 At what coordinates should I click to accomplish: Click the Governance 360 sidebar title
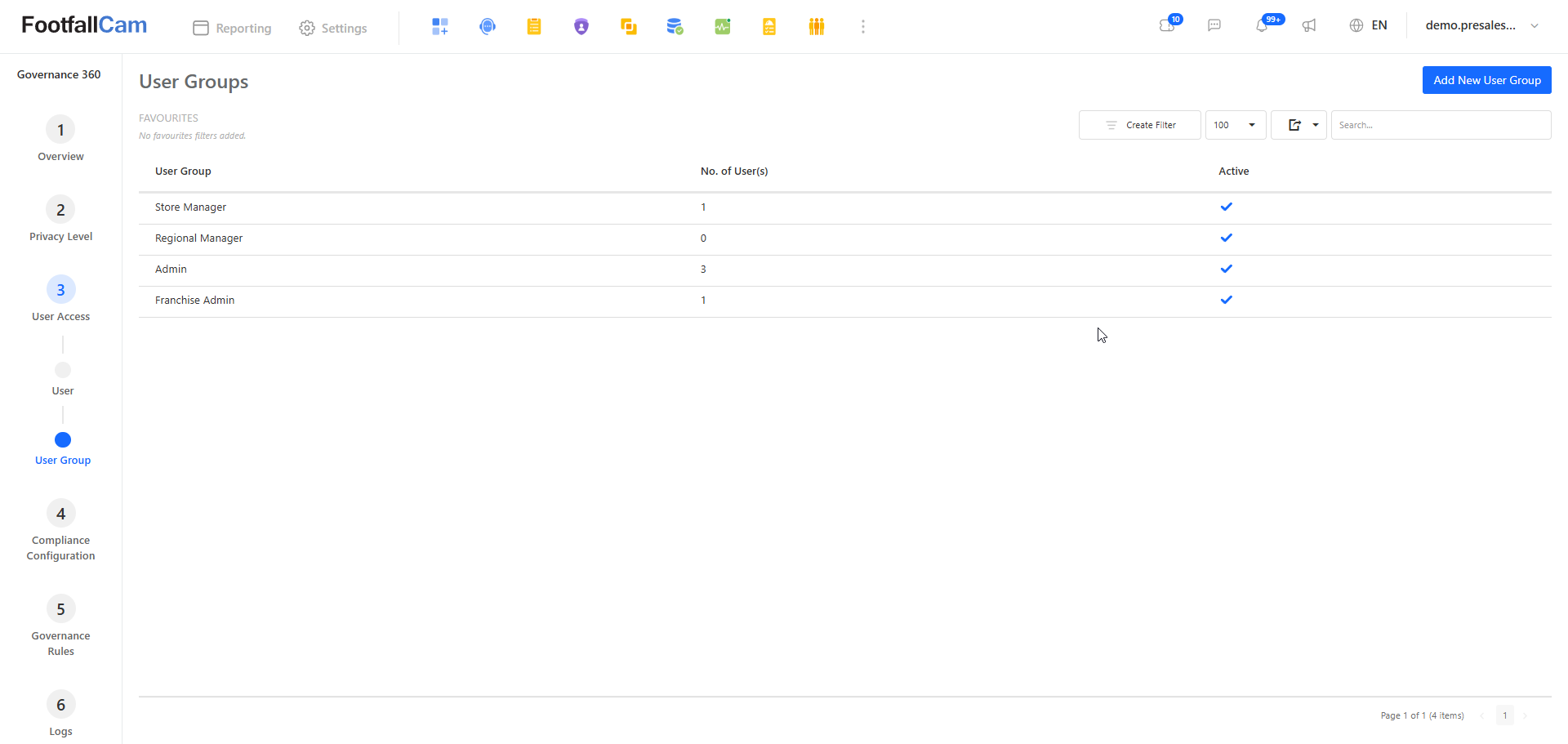(x=59, y=74)
